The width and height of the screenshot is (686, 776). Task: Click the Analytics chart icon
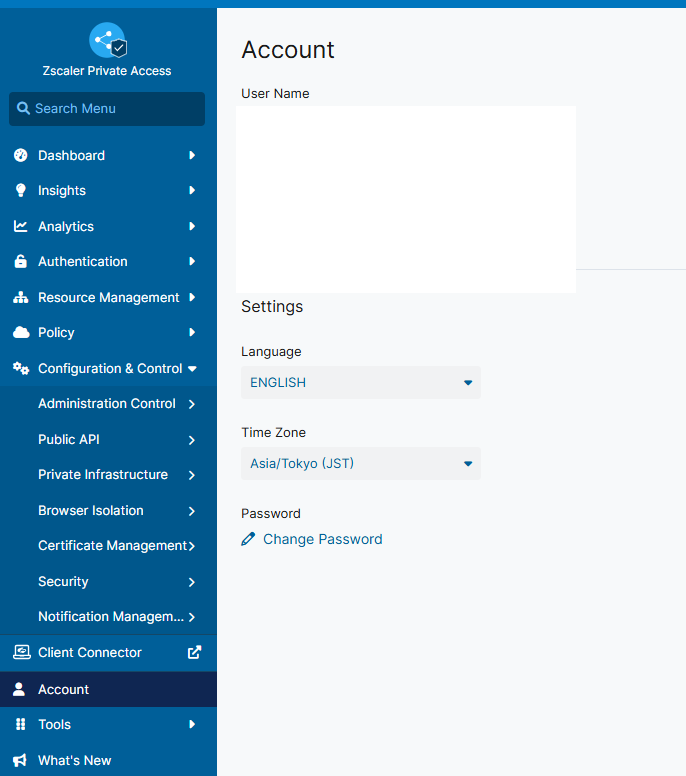click(x=21, y=226)
